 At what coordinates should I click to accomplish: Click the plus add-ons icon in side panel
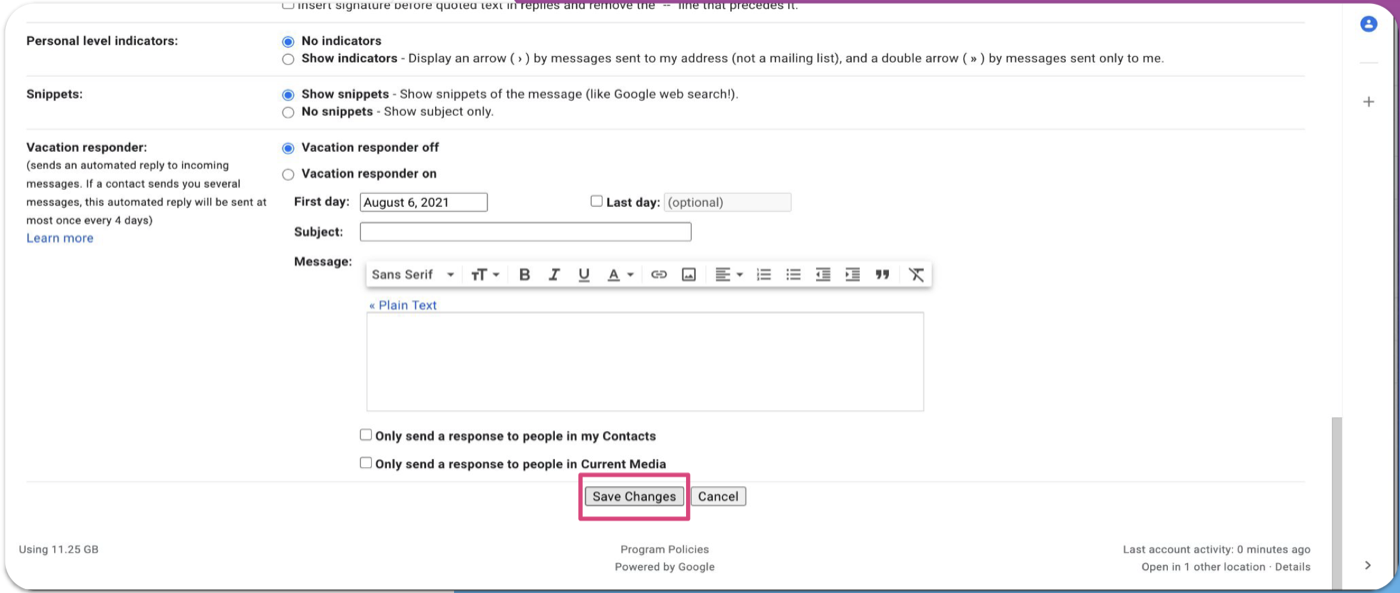click(x=1369, y=101)
